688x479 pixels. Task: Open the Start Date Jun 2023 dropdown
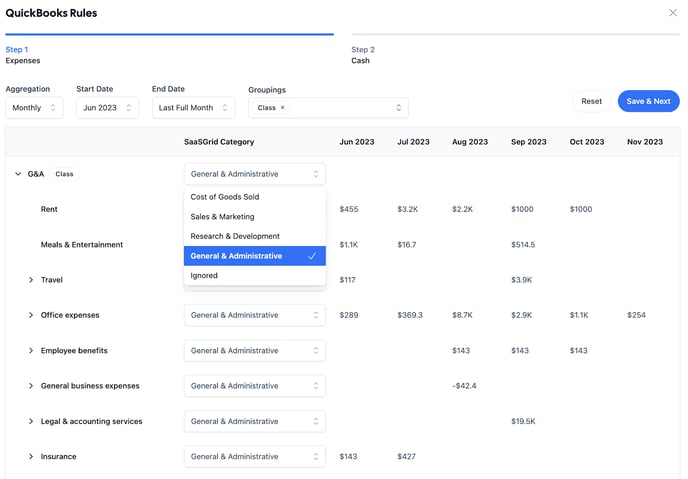pyautogui.click(x=107, y=108)
